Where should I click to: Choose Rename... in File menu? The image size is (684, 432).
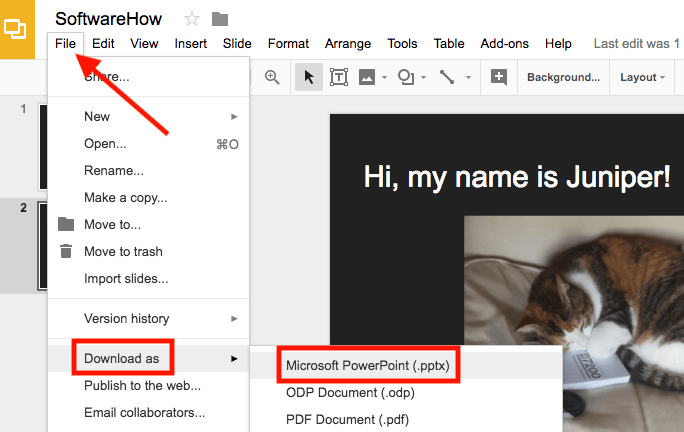[x=148, y=171]
